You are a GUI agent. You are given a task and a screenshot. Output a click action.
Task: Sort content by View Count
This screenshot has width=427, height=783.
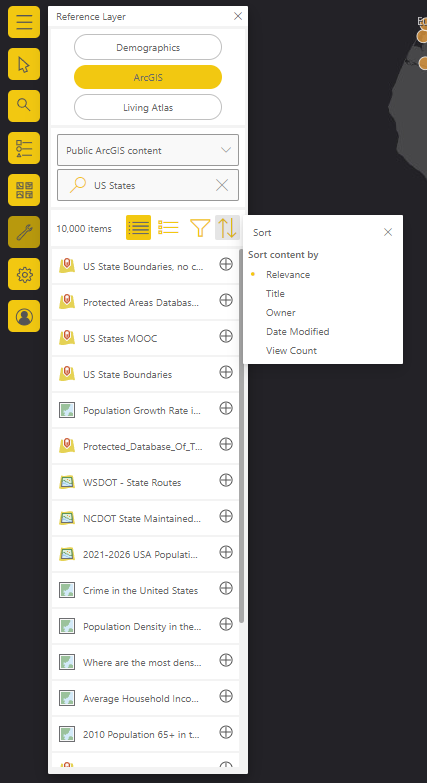[x=291, y=351]
